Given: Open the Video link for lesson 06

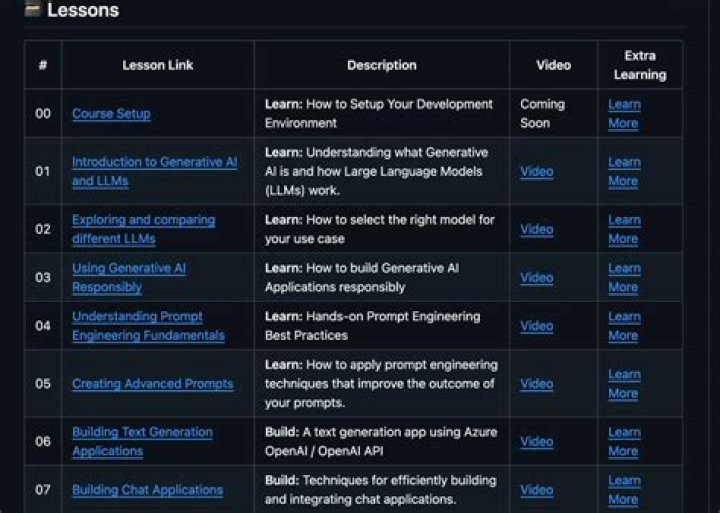Looking at the screenshot, I should tap(536, 441).
